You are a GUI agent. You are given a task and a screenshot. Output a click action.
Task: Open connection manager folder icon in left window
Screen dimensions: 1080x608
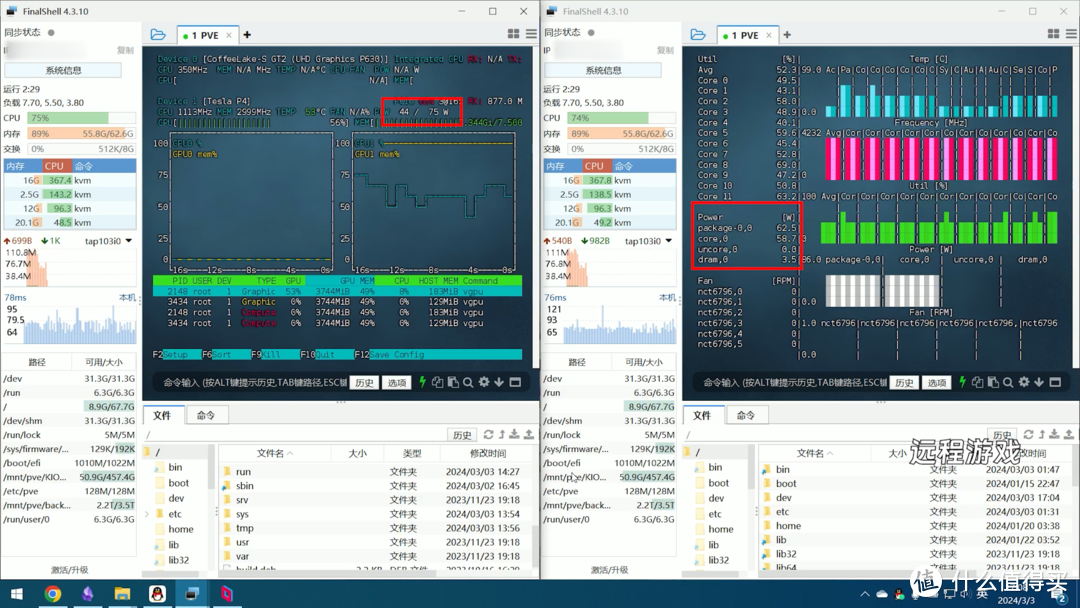click(x=158, y=34)
